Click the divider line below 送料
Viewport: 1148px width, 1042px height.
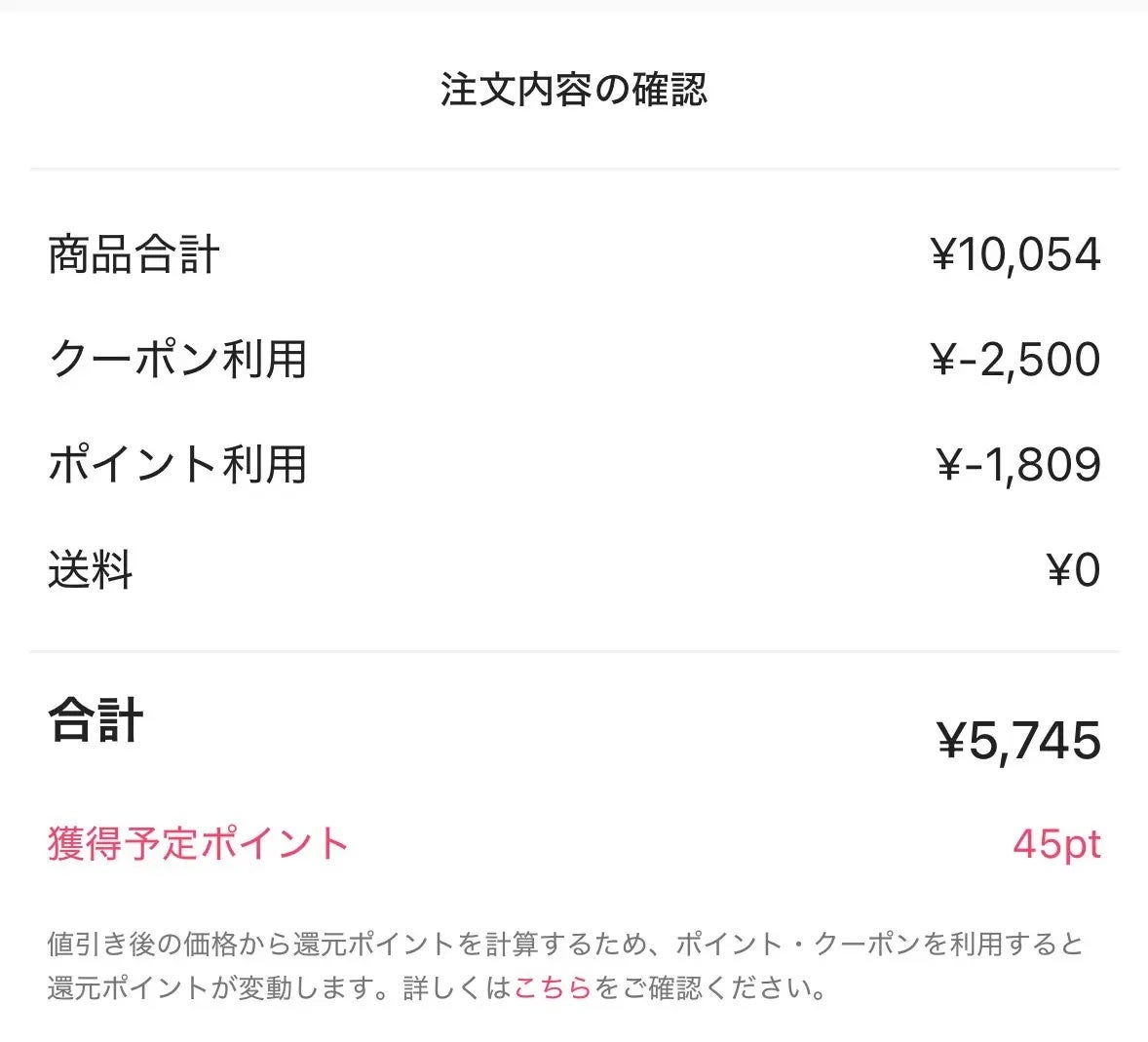tap(574, 646)
